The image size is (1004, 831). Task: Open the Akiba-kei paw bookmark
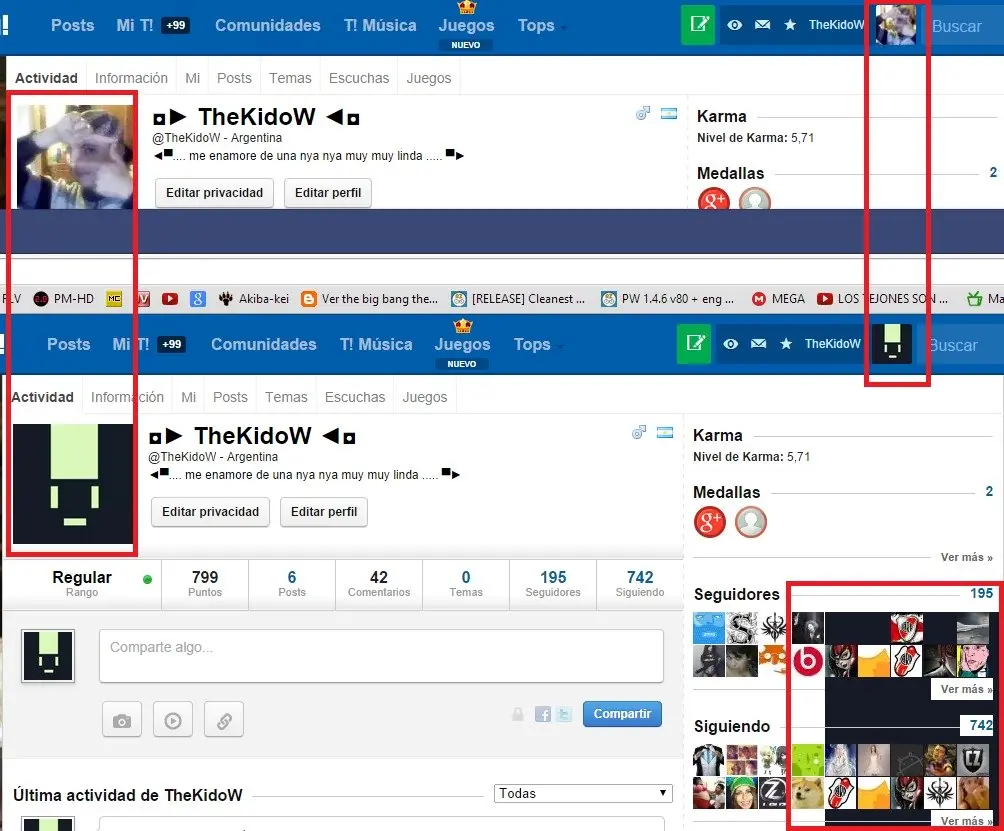pos(254,299)
